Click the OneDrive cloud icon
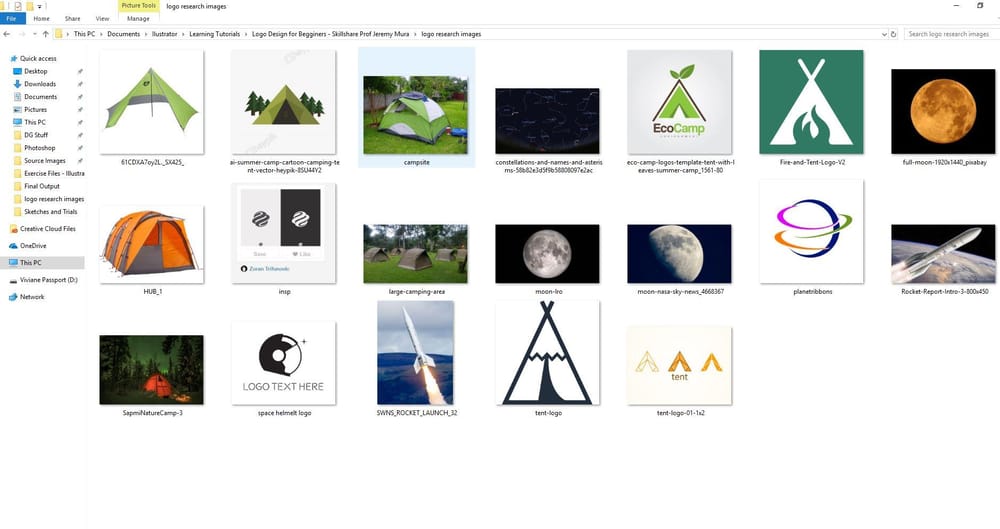 click(x=13, y=246)
